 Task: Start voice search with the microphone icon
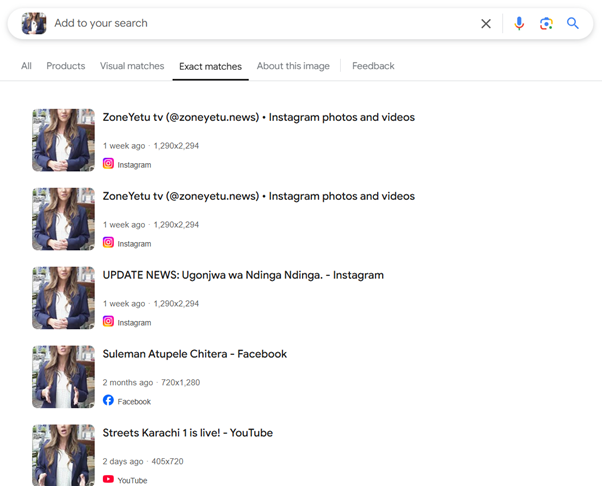519,23
